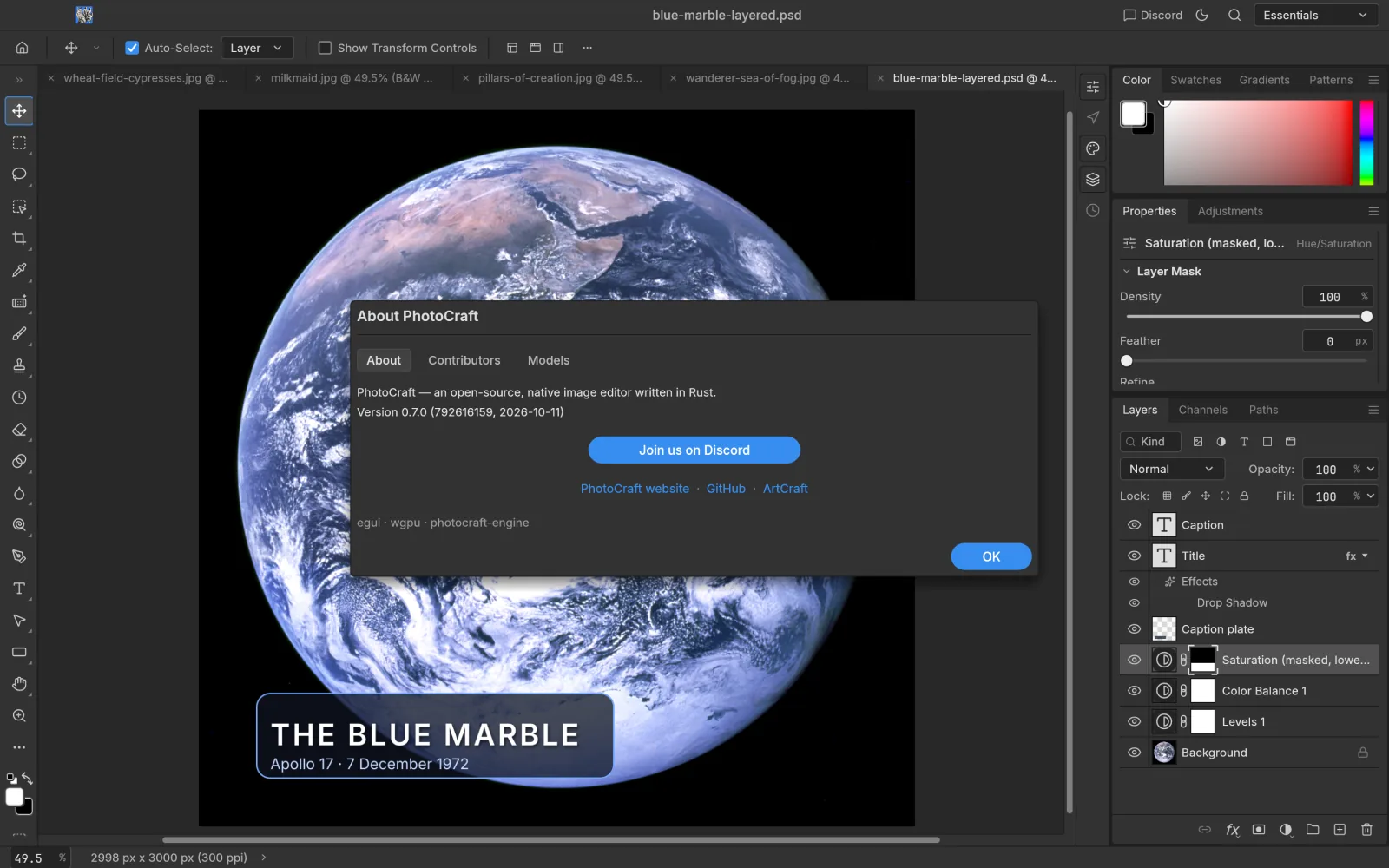Image resolution: width=1389 pixels, height=868 pixels.
Task: Hide the Title layer
Action: click(x=1134, y=556)
